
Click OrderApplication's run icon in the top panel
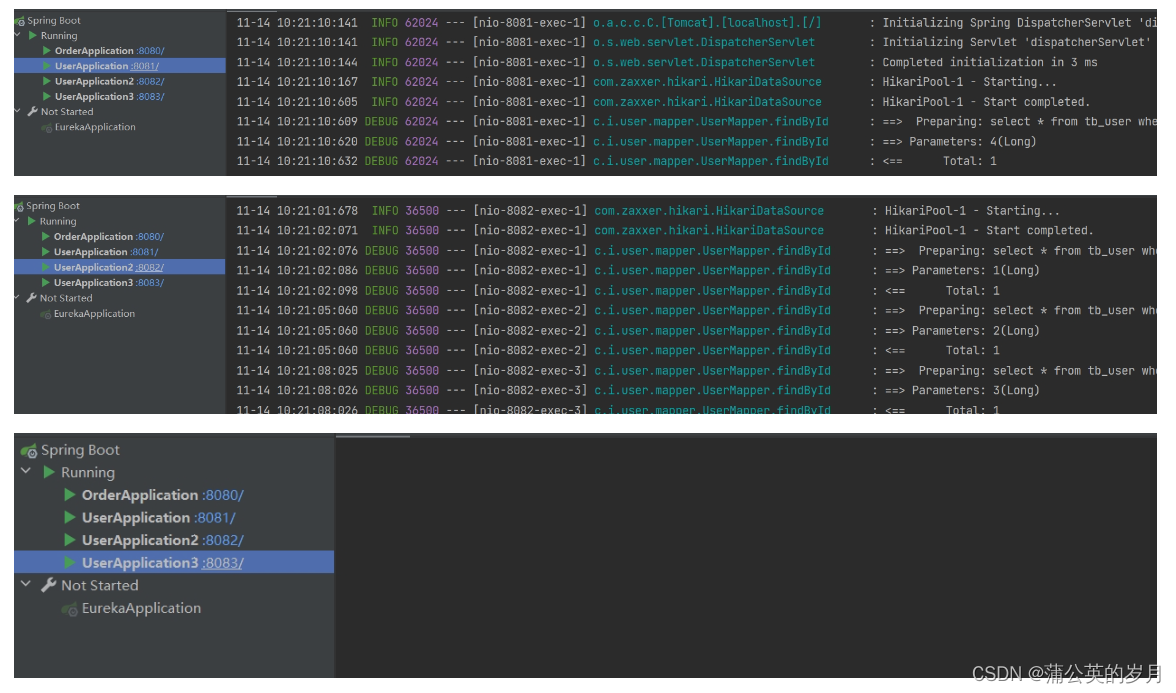coord(47,51)
